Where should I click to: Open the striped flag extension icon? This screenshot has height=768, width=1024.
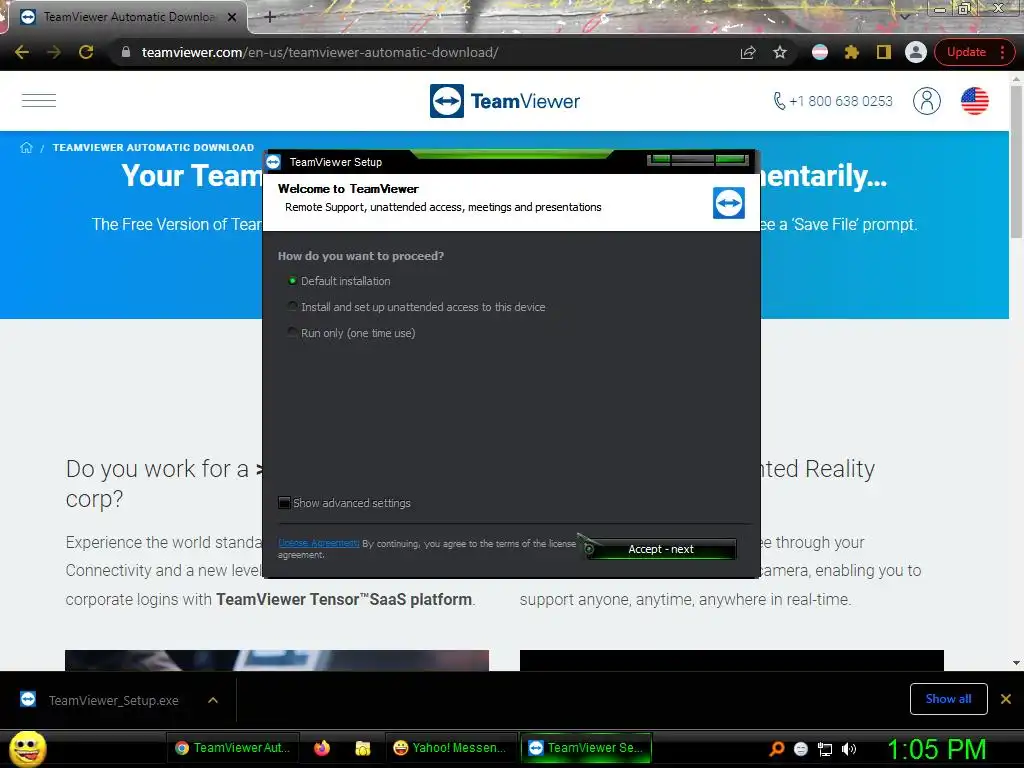point(820,52)
